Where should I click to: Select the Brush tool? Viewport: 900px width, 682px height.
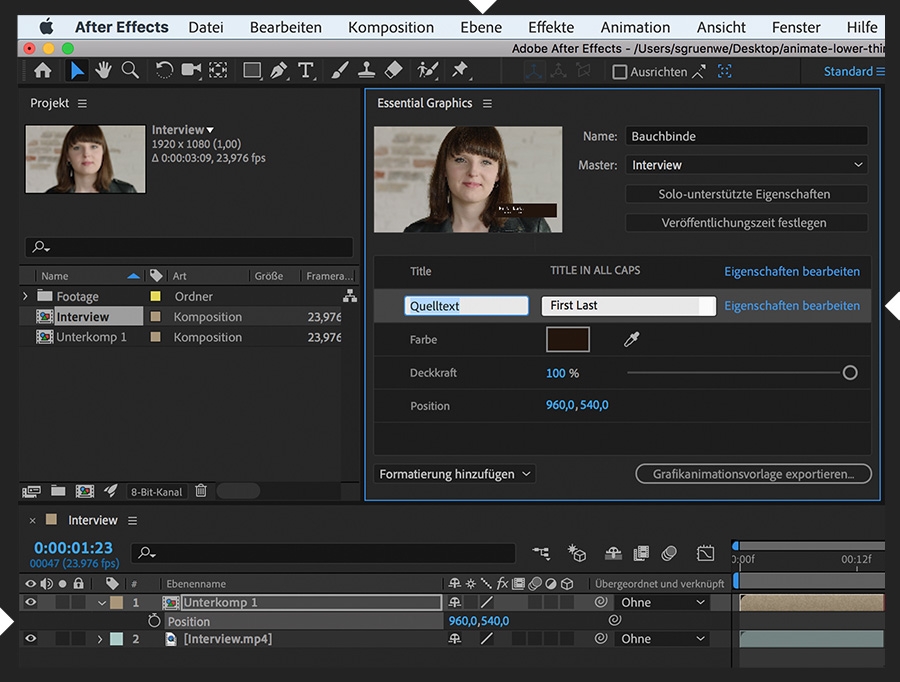pyautogui.click(x=340, y=70)
